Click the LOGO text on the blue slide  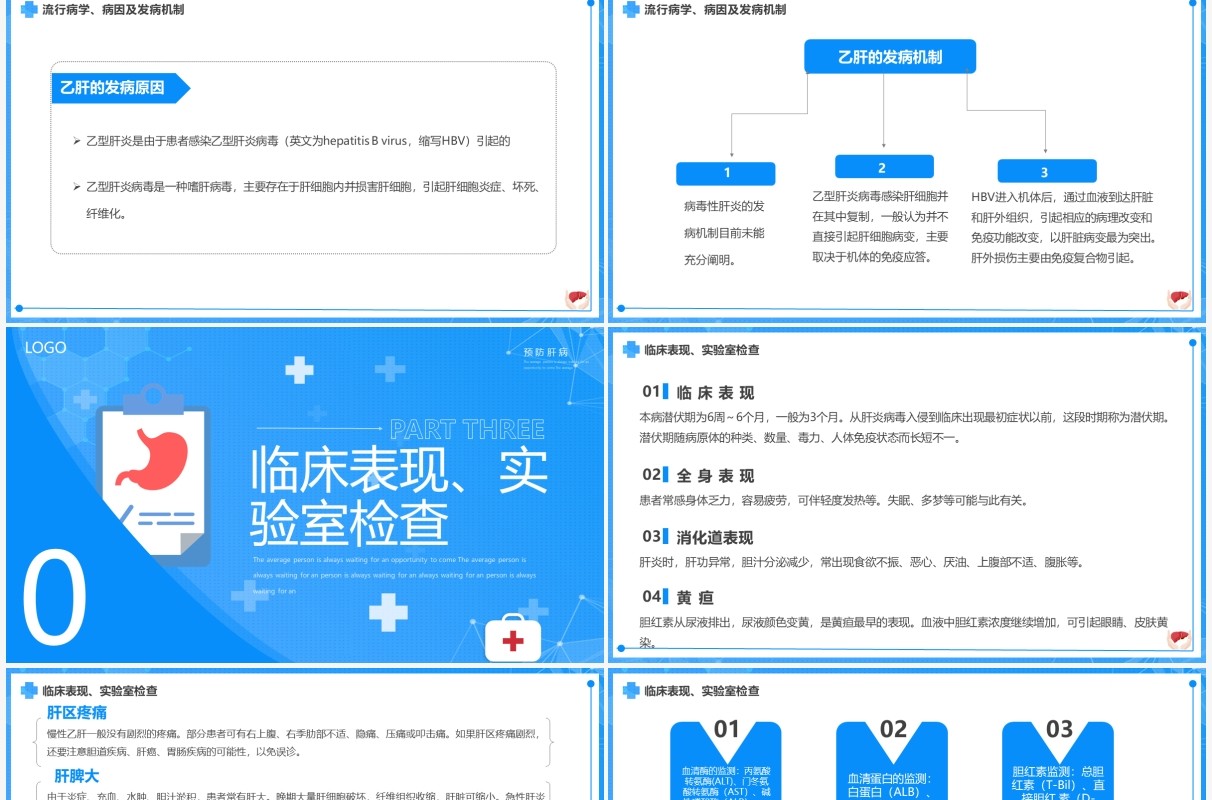coord(46,348)
